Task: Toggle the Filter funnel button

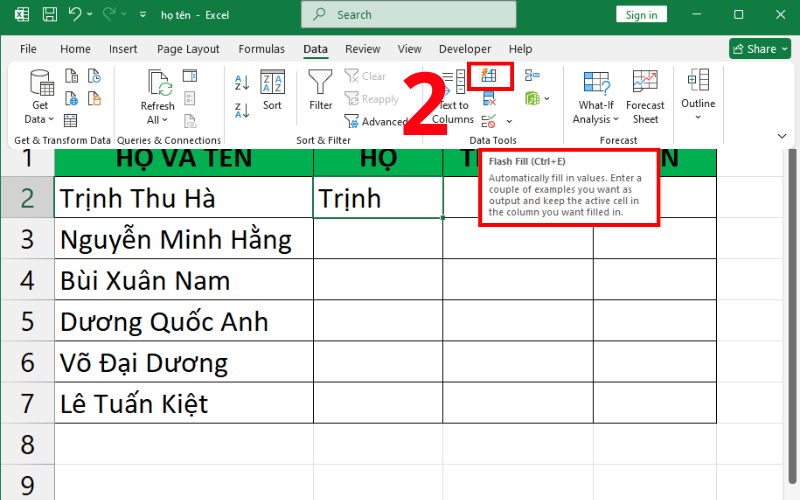Action: click(320, 90)
